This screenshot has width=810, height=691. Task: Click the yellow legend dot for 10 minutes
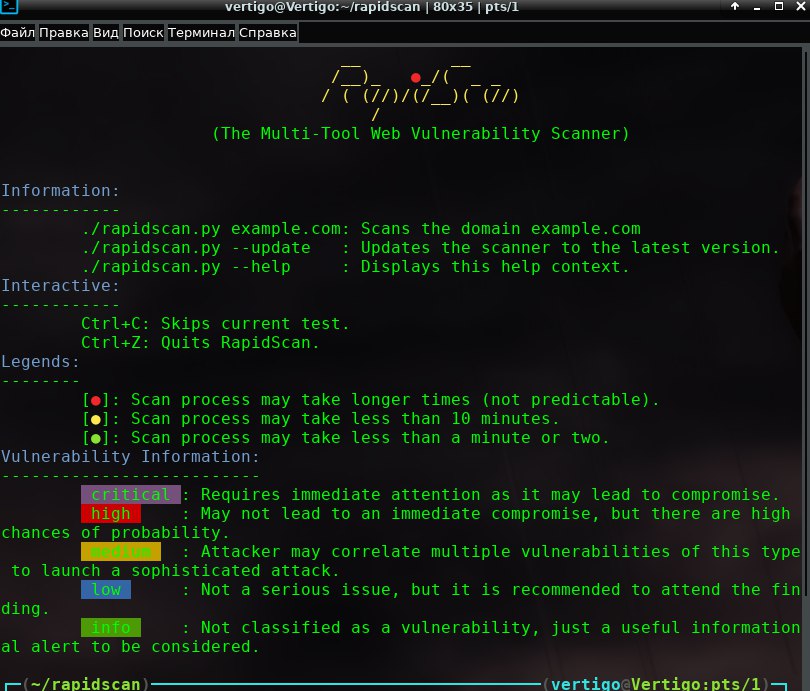coord(96,419)
